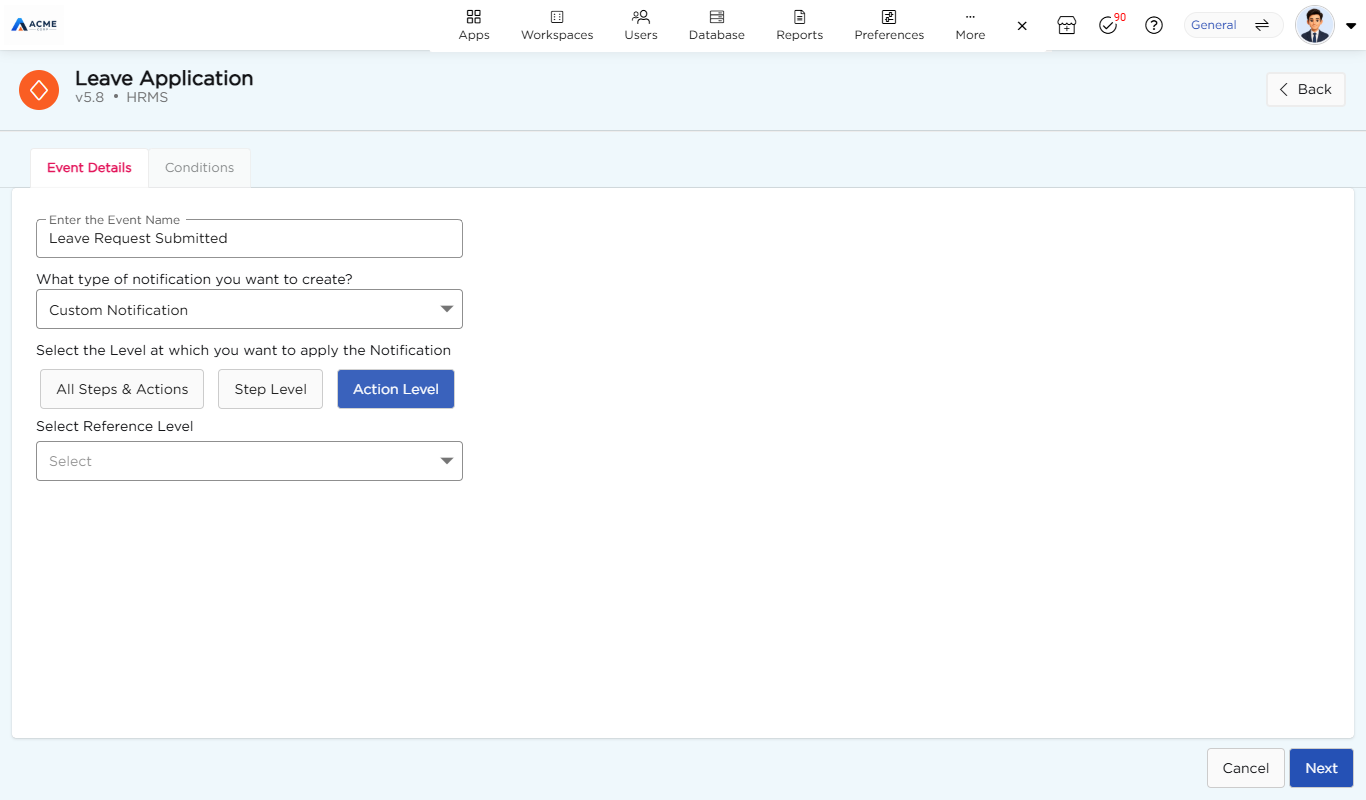This screenshot has width=1366, height=800.
Task: Choose Step Level option
Action: click(x=270, y=389)
